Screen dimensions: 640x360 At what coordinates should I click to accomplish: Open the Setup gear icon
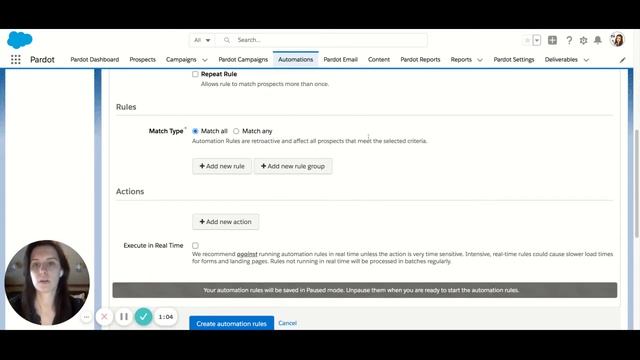[x=583, y=40]
